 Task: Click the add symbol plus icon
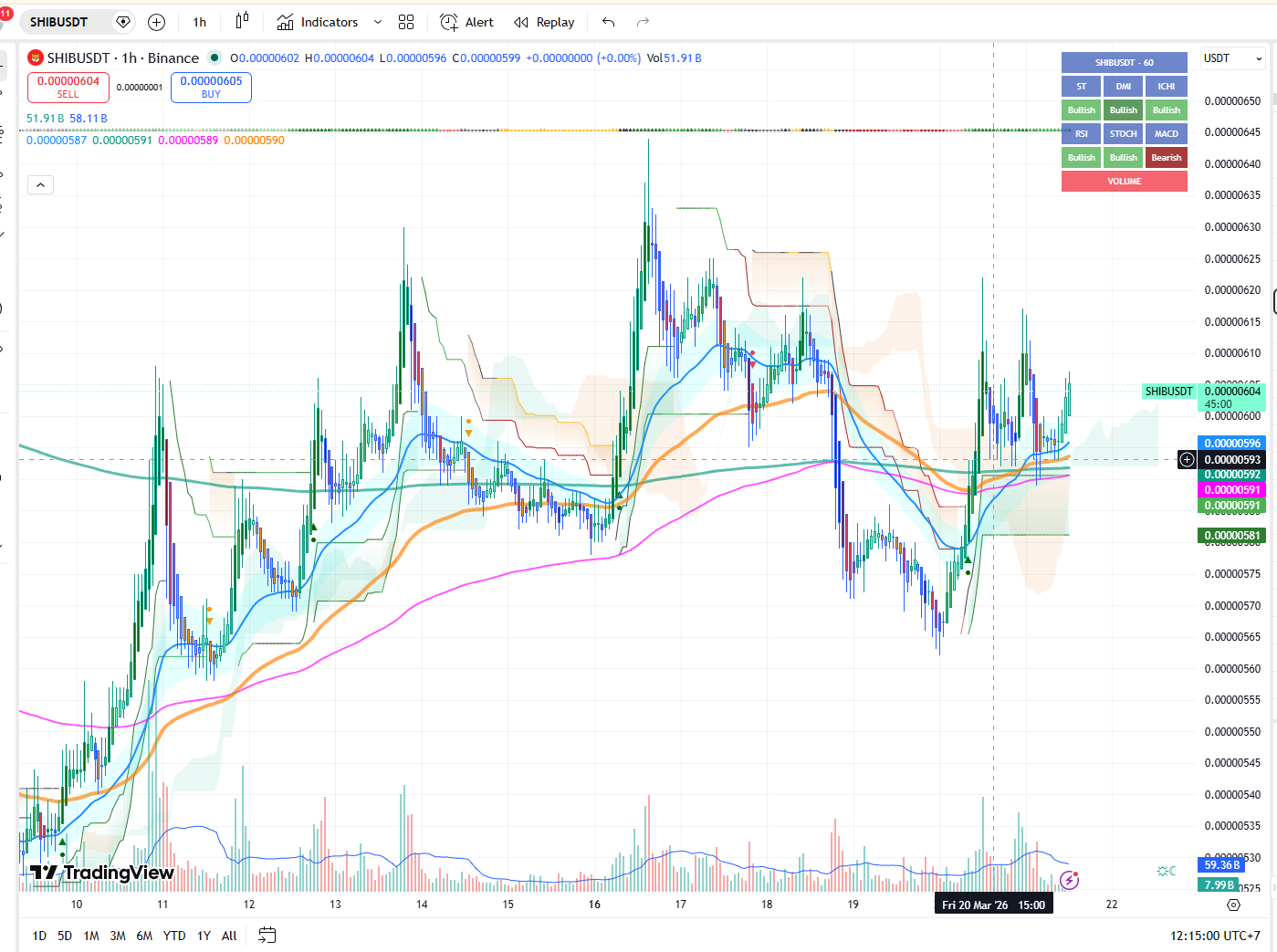click(156, 22)
